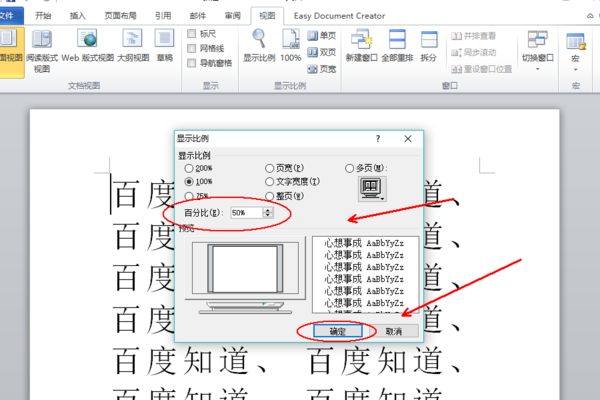Enable the 导航窗格 navigation pane checkbox
Image resolution: width=600 pixels, height=400 pixels.
pyautogui.click(x=192, y=63)
